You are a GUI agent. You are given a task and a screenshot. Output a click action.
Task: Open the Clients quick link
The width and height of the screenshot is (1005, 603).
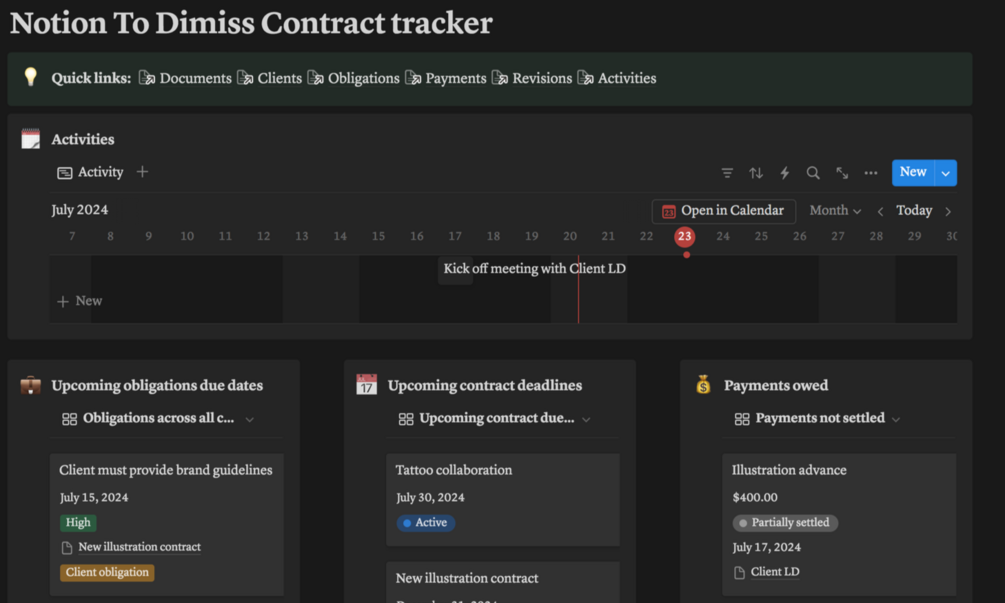click(x=280, y=77)
